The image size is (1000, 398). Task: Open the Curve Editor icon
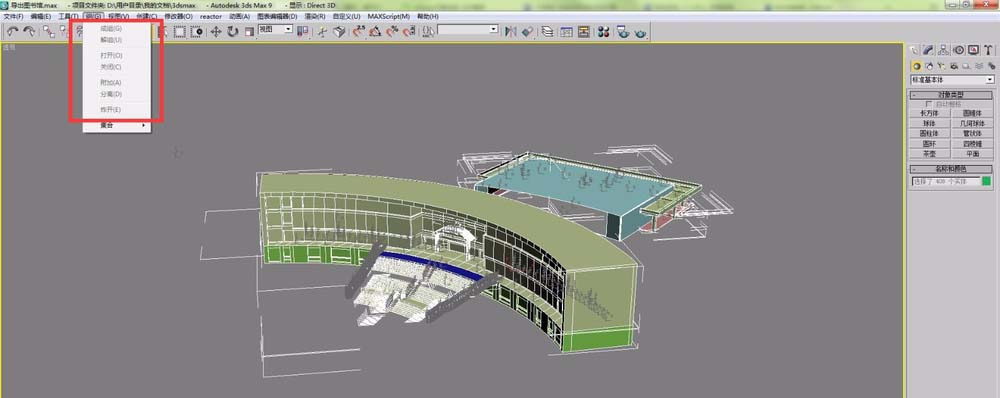pos(566,31)
